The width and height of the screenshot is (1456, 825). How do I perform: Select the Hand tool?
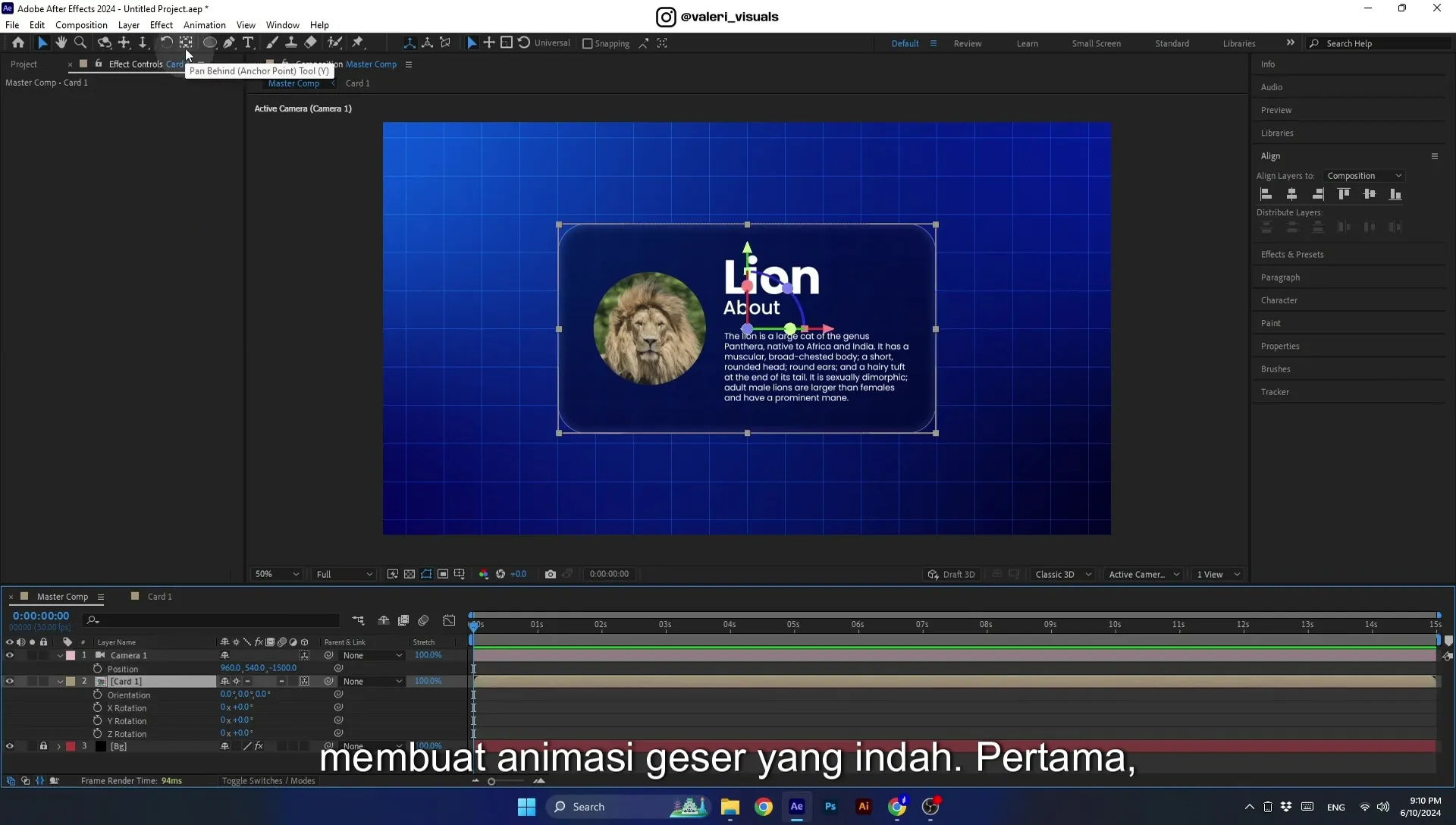point(61,43)
